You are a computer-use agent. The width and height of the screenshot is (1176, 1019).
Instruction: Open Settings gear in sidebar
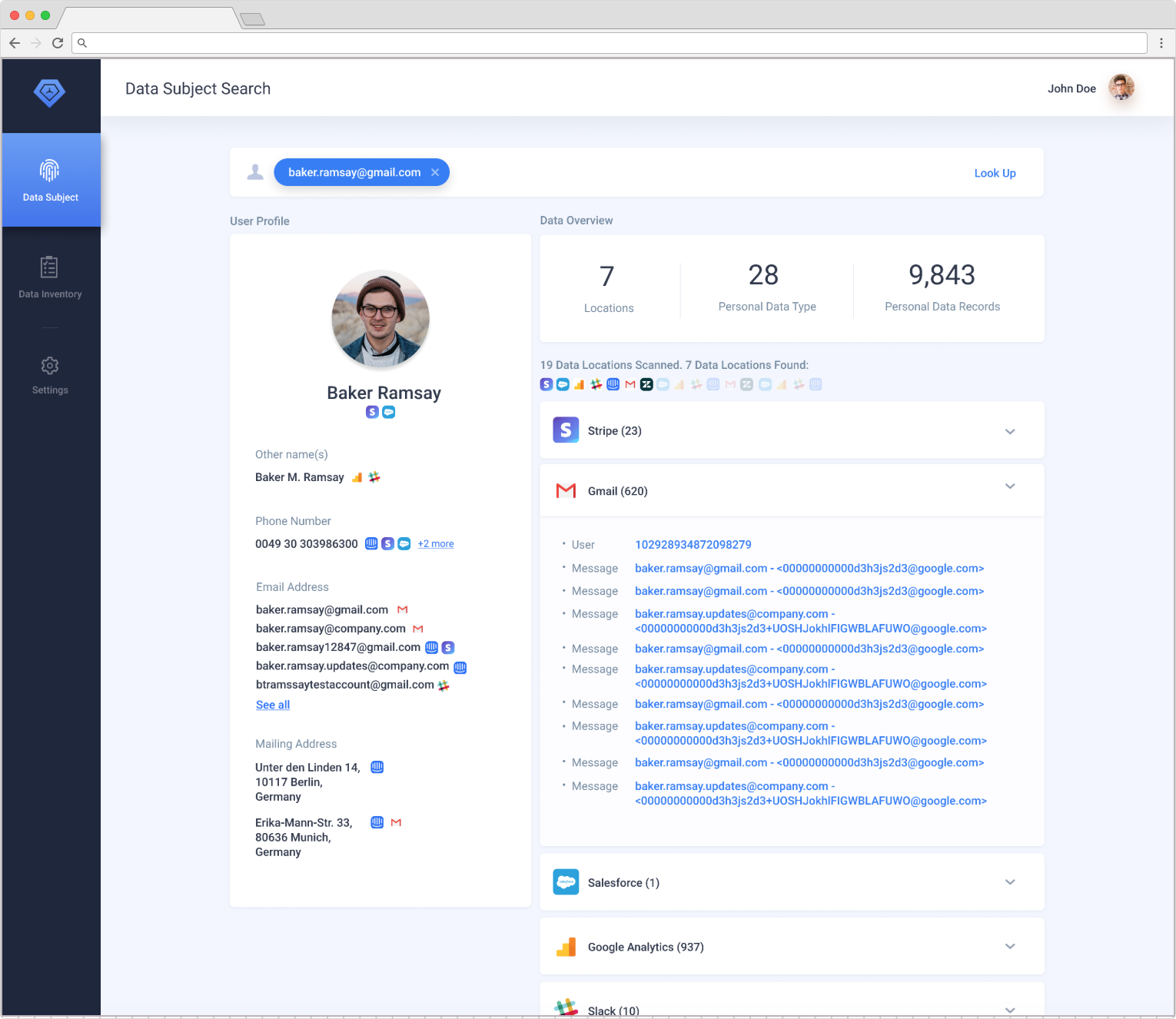tap(50, 366)
